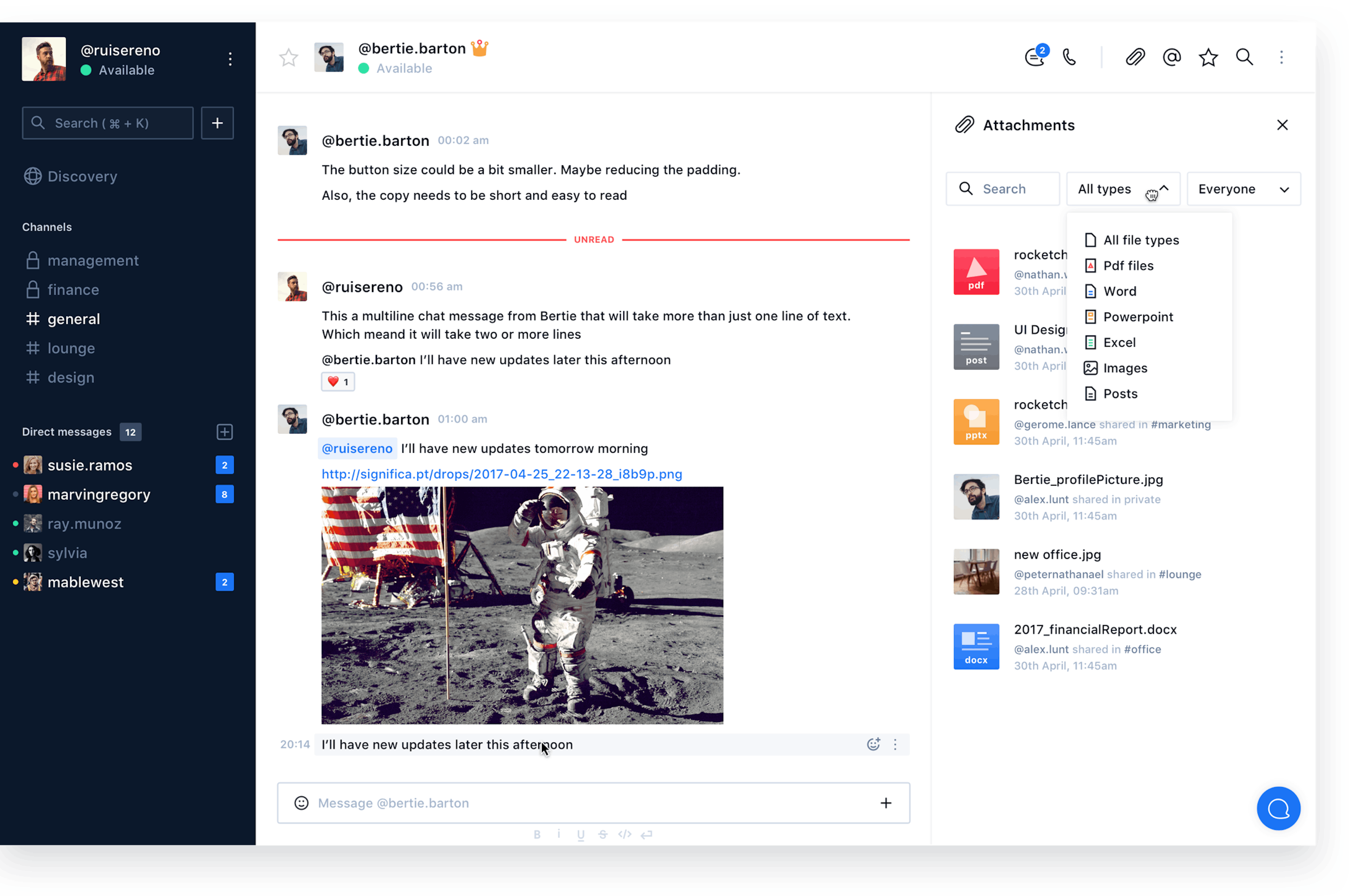Open the Discovery section in the sidebar
1349x896 pixels.
click(82, 176)
